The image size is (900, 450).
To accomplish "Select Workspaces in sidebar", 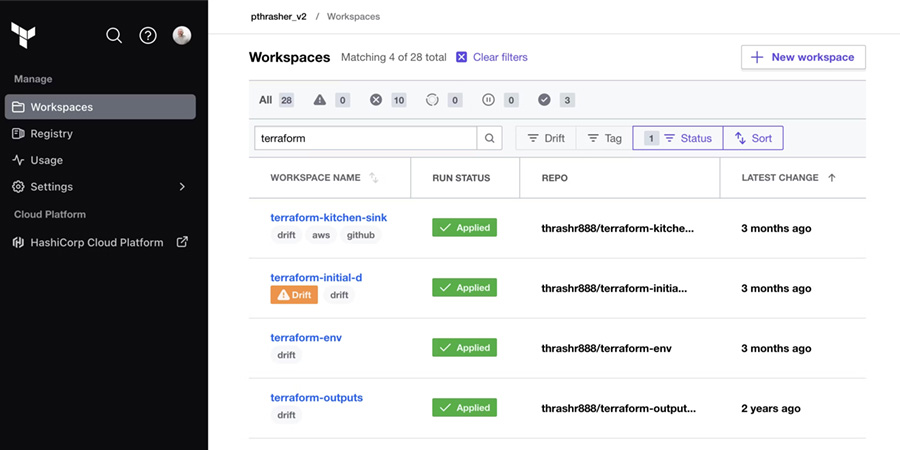I will (100, 107).
